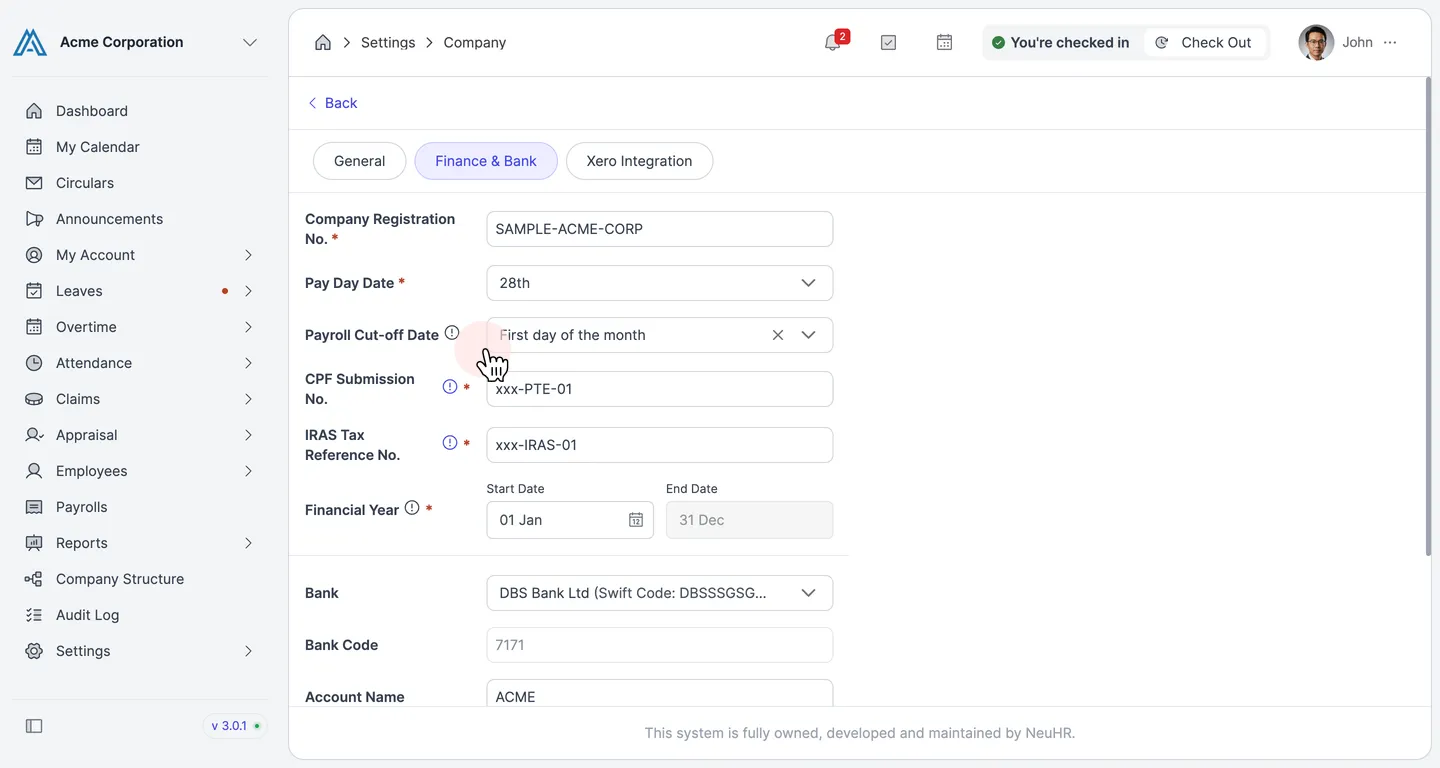Go to home via breadcrumb house icon
This screenshot has height=768, width=1440.
[x=322, y=43]
